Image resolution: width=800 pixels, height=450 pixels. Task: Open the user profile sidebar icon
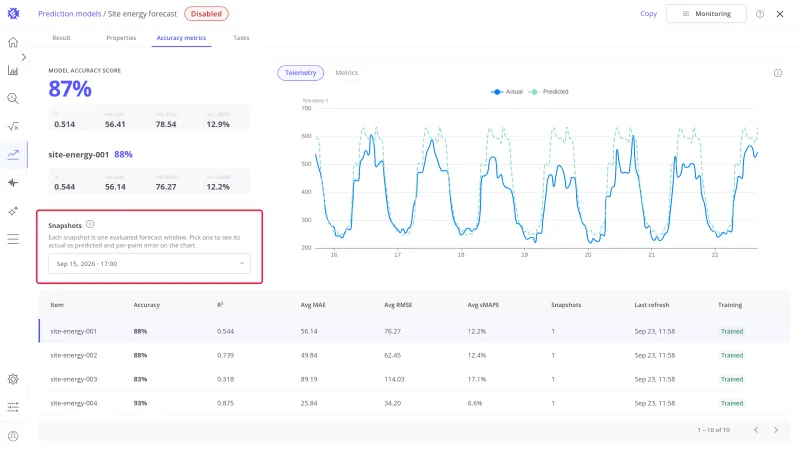13,436
